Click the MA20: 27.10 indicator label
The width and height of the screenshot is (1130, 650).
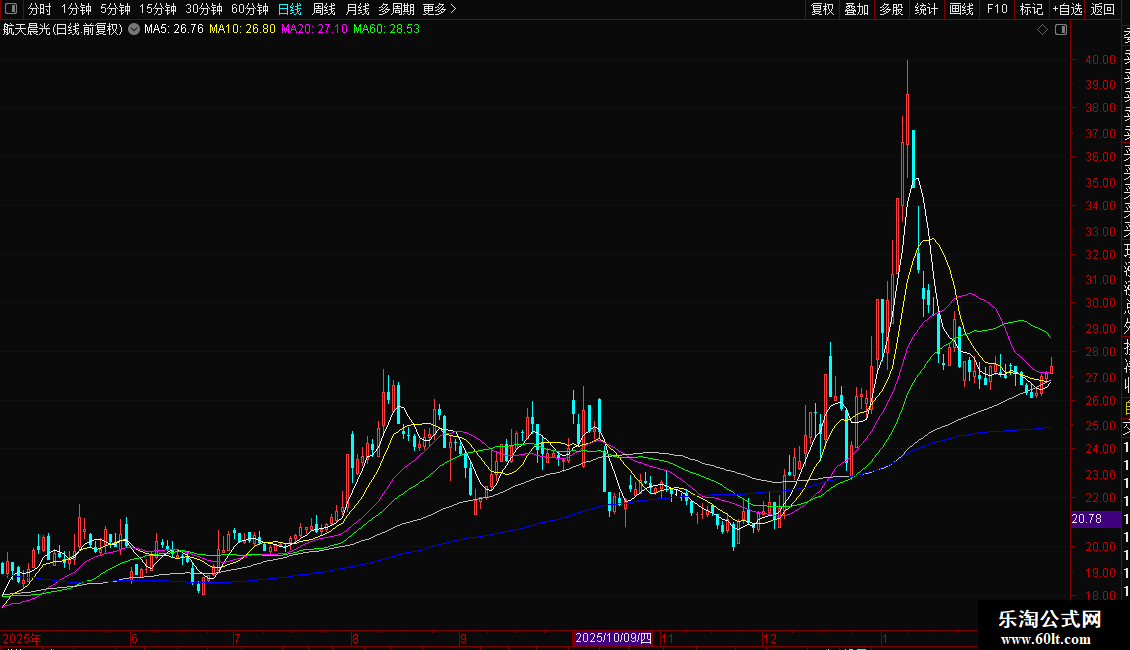[314, 30]
